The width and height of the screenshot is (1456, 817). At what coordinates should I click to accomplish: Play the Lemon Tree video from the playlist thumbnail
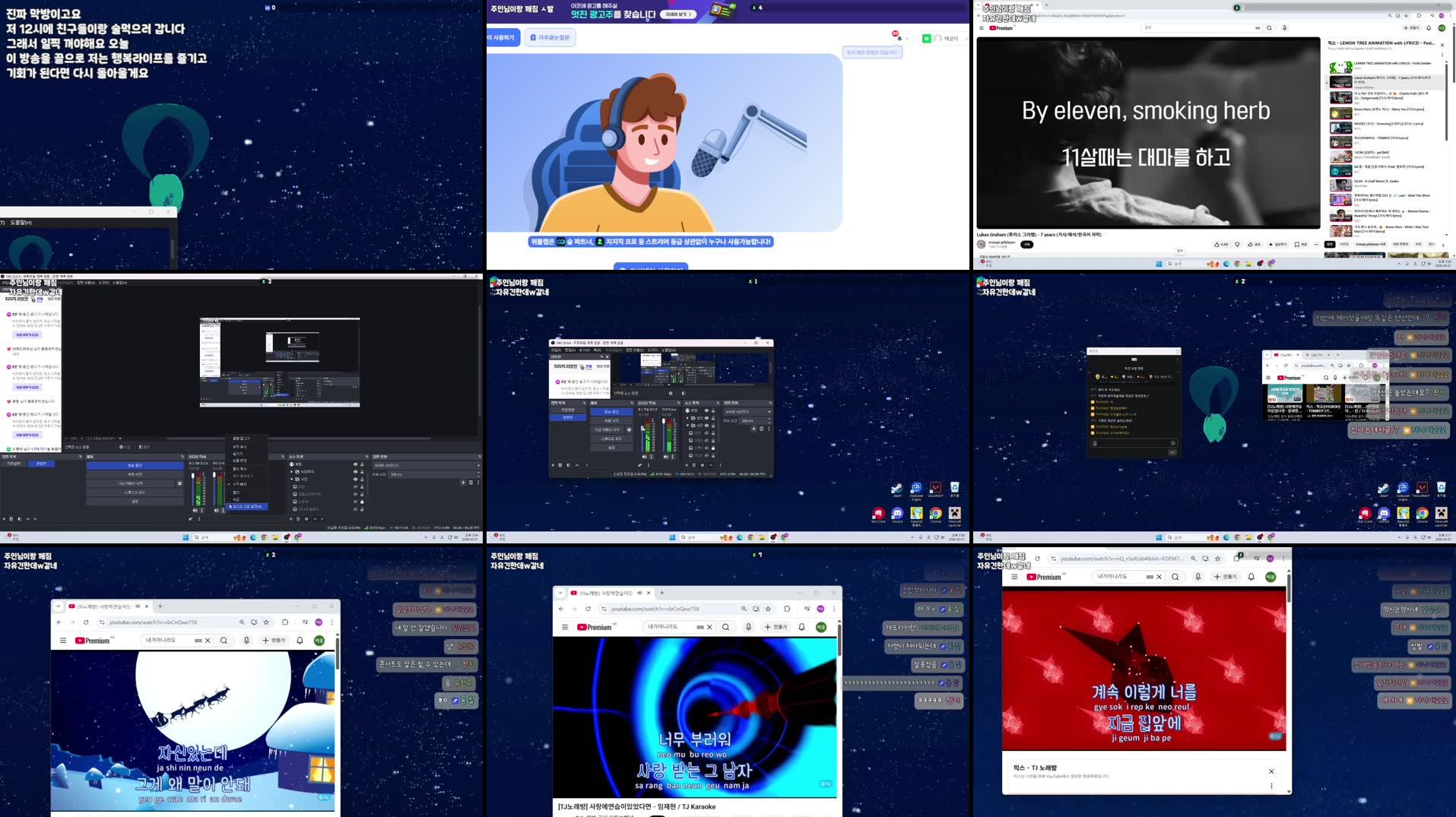[1342, 67]
